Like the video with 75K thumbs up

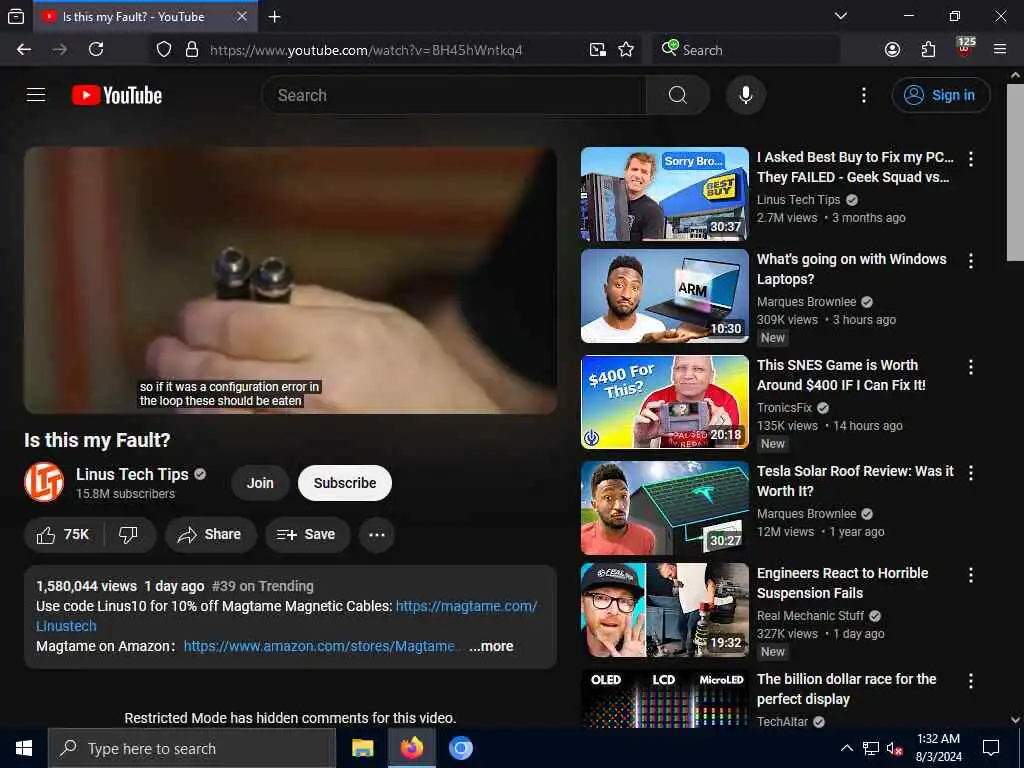63,535
